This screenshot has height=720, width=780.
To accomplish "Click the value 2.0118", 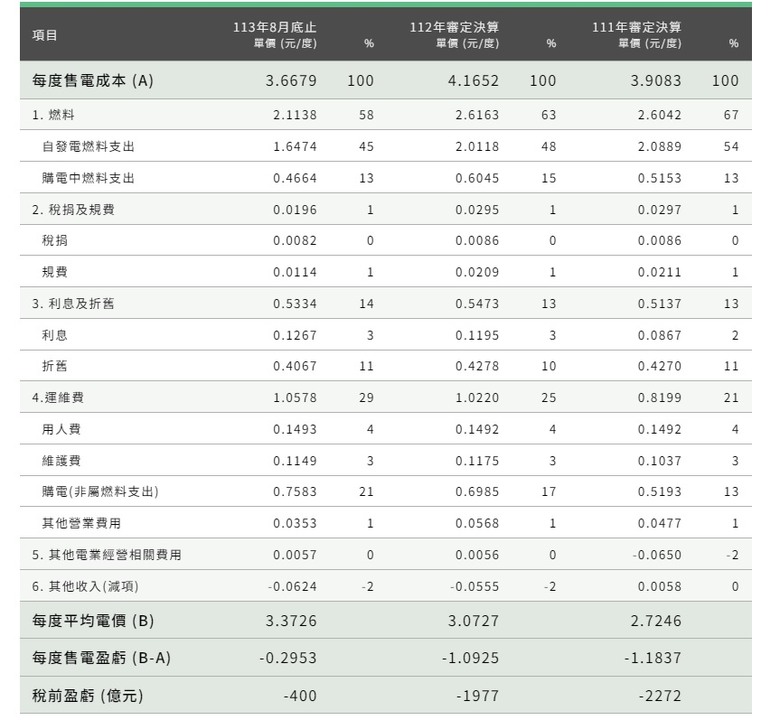I will (x=477, y=147).
